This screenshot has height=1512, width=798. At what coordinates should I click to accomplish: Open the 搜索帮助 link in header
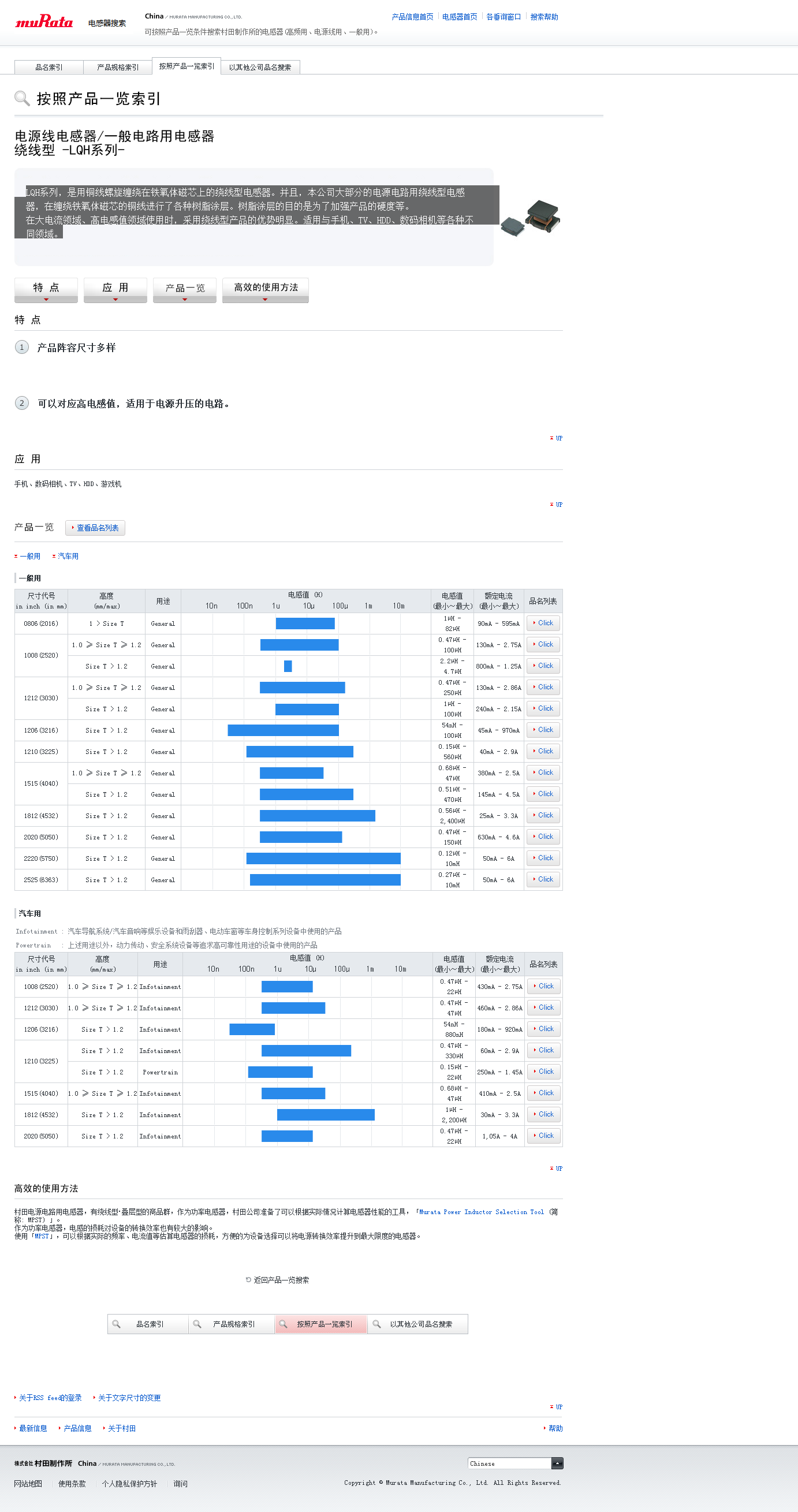pos(544,17)
